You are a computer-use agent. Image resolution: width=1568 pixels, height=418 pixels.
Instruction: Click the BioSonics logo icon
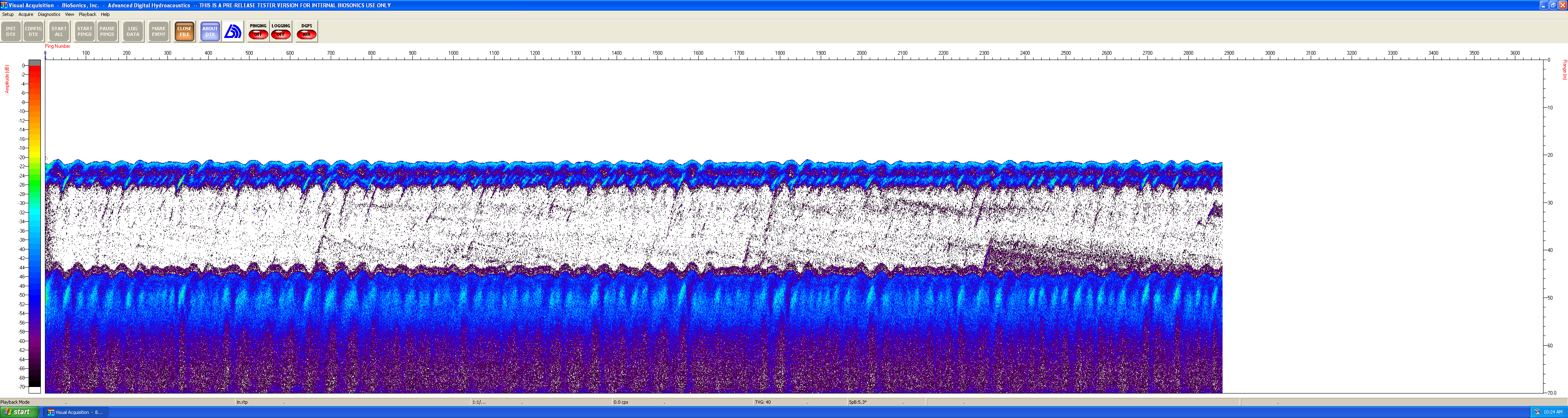[232, 32]
